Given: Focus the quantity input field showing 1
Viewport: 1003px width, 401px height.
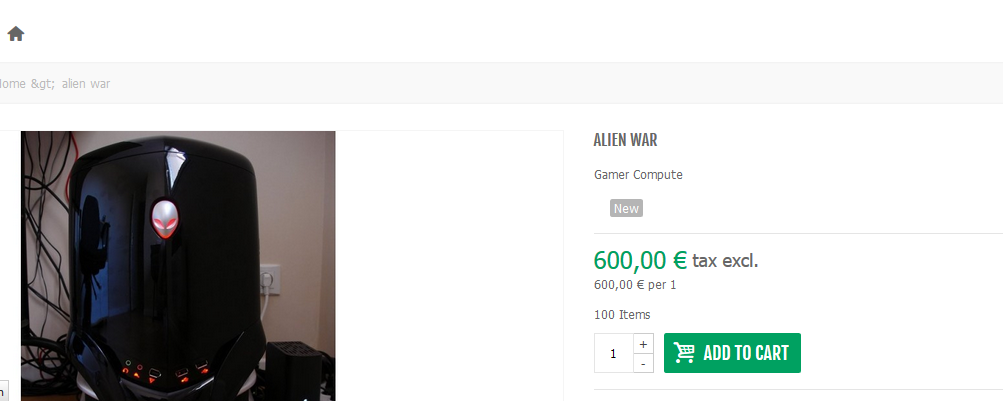Looking at the screenshot, I should tap(614, 353).
